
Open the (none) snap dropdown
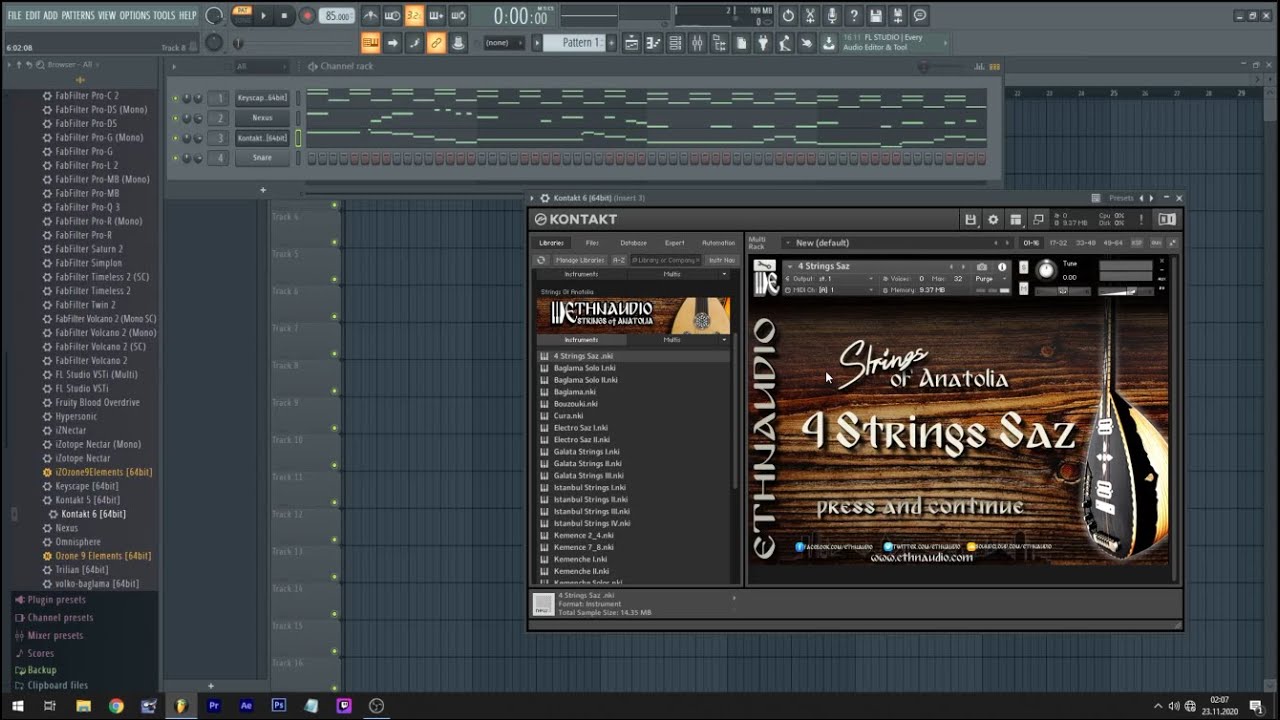coord(503,43)
